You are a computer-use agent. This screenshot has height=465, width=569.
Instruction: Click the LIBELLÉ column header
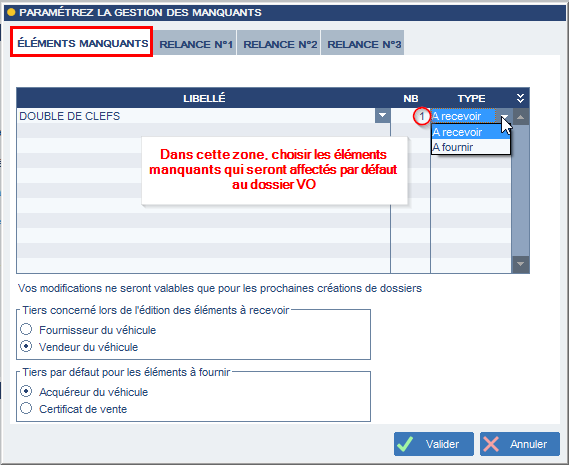pyautogui.click(x=204, y=98)
